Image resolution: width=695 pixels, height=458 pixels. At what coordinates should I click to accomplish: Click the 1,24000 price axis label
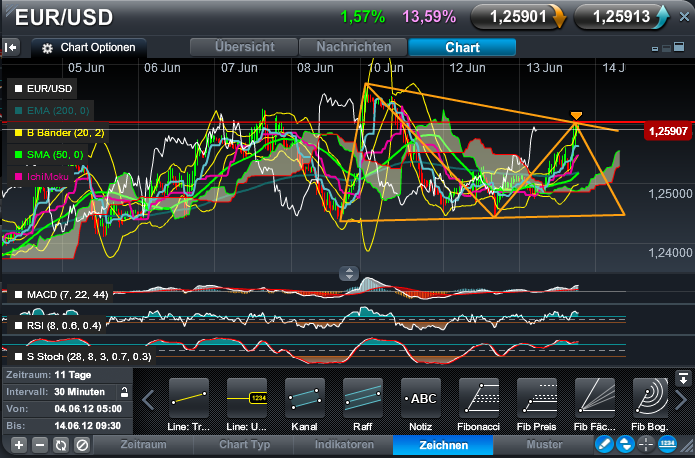coord(670,253)
